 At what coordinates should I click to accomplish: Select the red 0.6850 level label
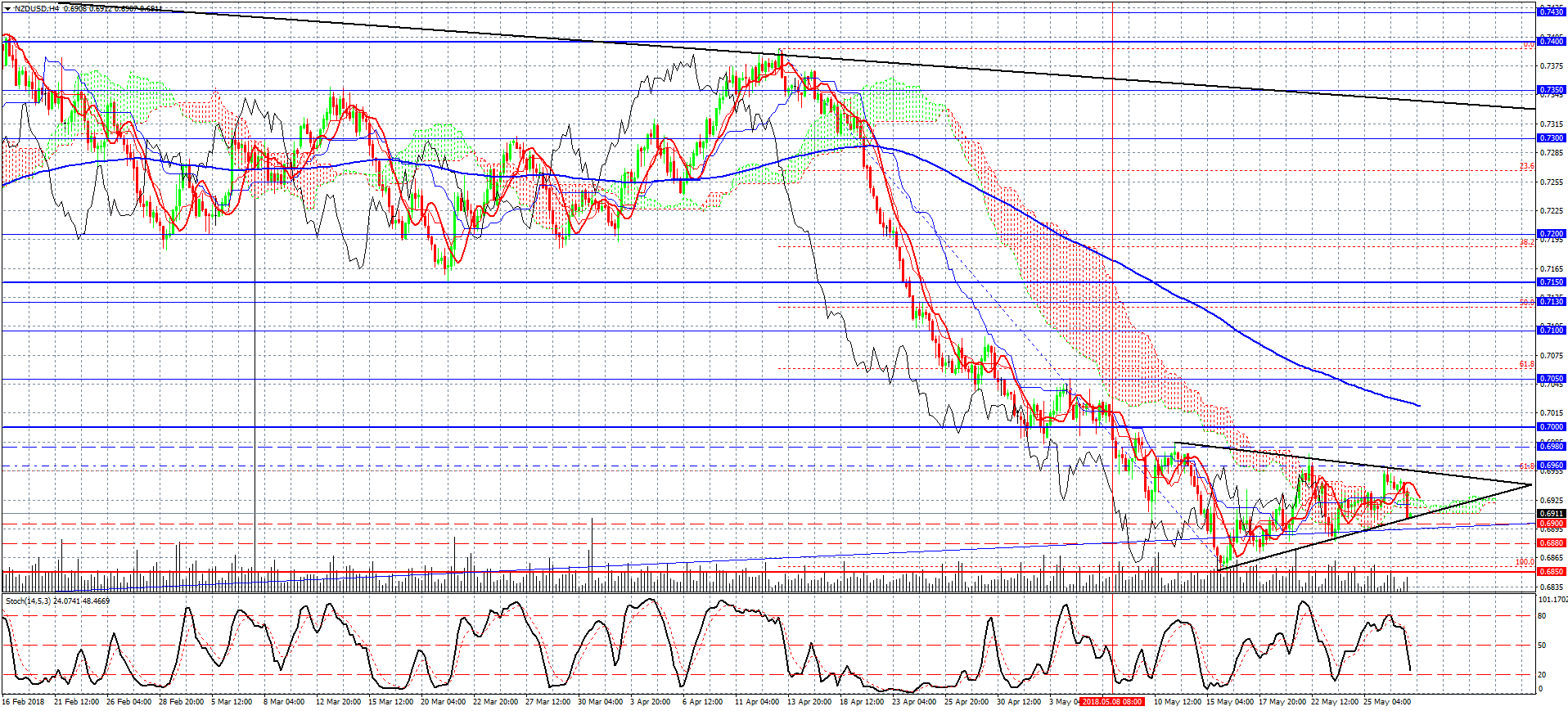click(x=1552, y=572)
